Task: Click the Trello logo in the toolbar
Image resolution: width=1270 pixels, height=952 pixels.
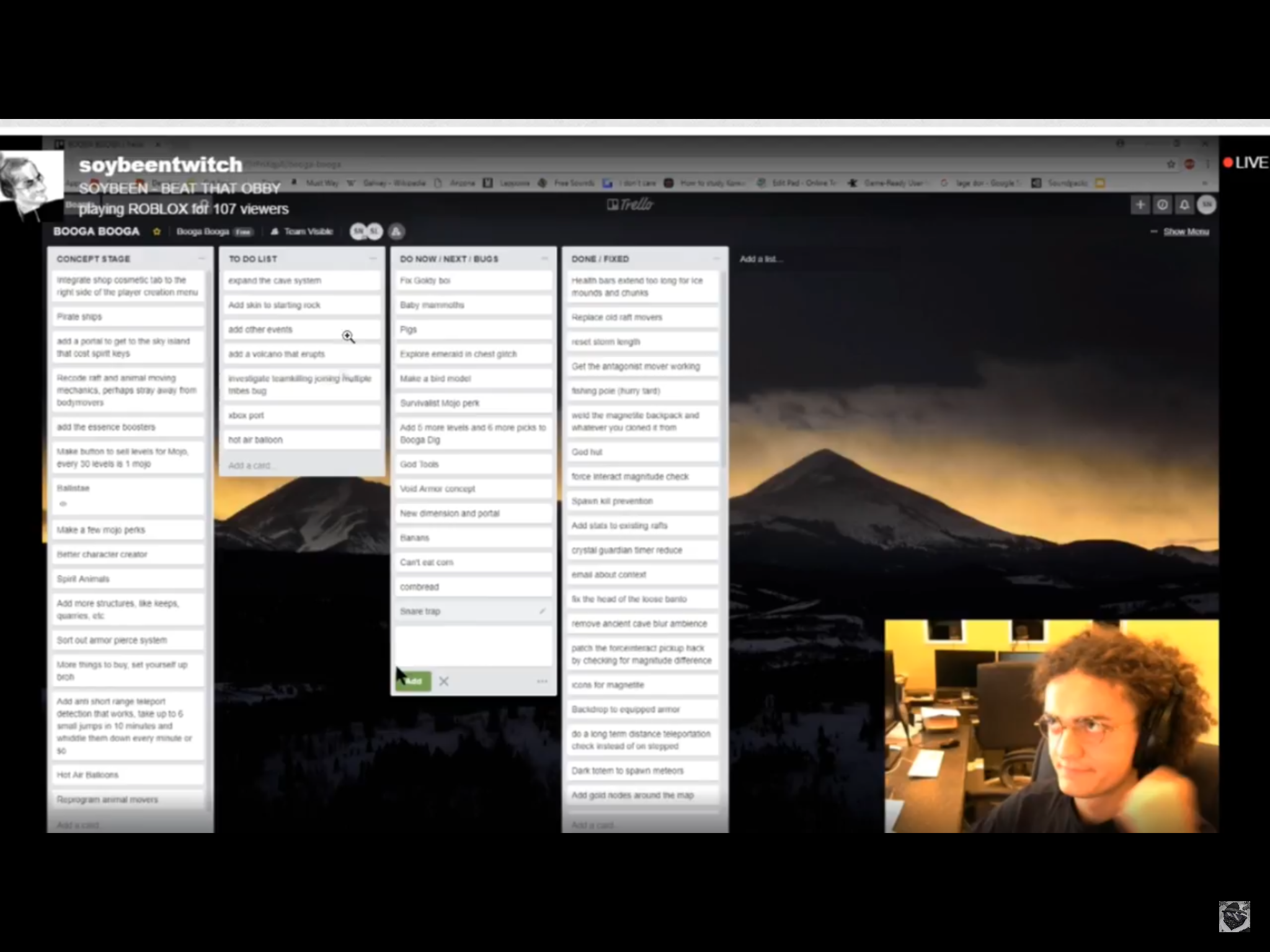Action: (630, 204)
